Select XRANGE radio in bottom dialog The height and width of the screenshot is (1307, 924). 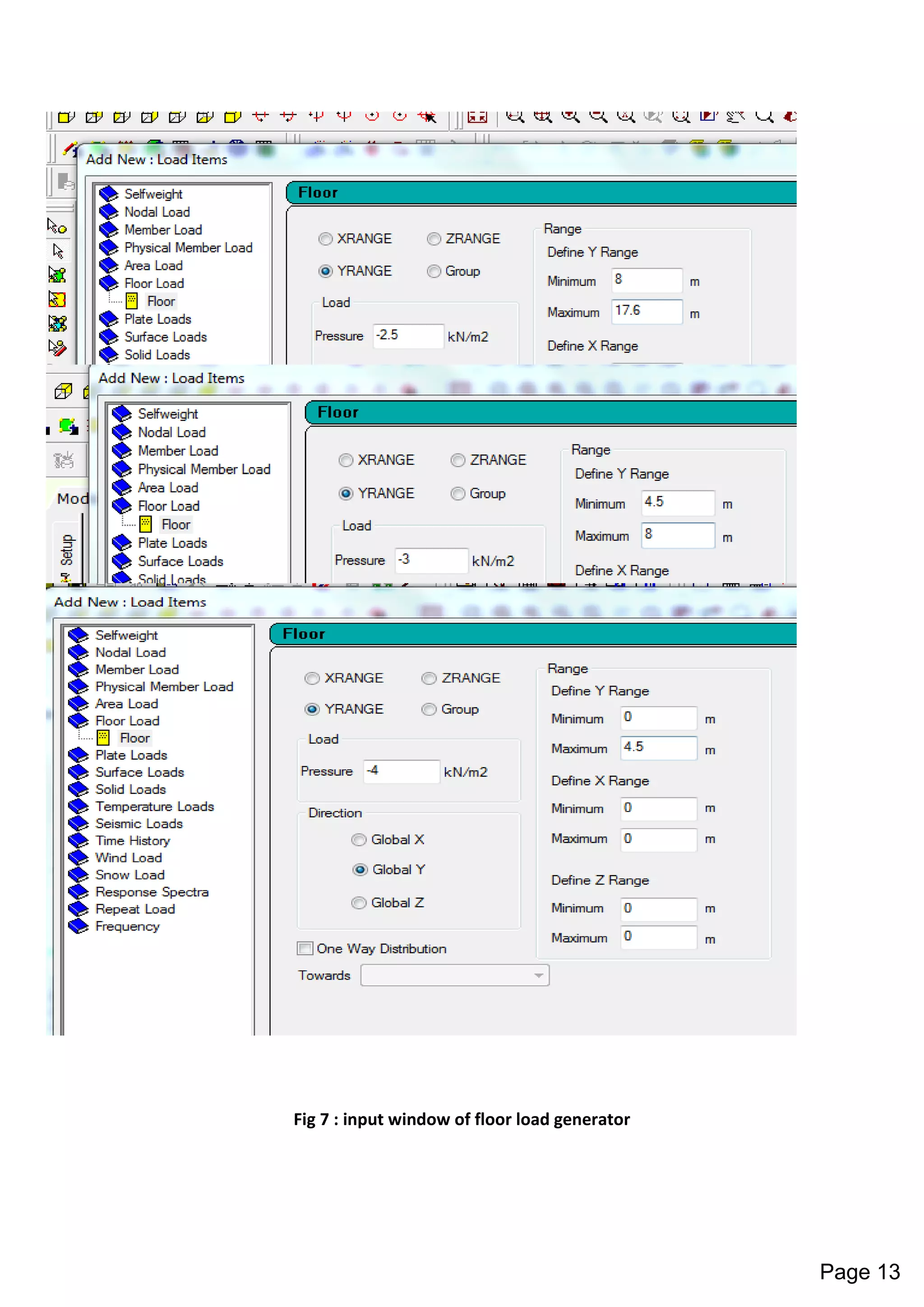312,678
